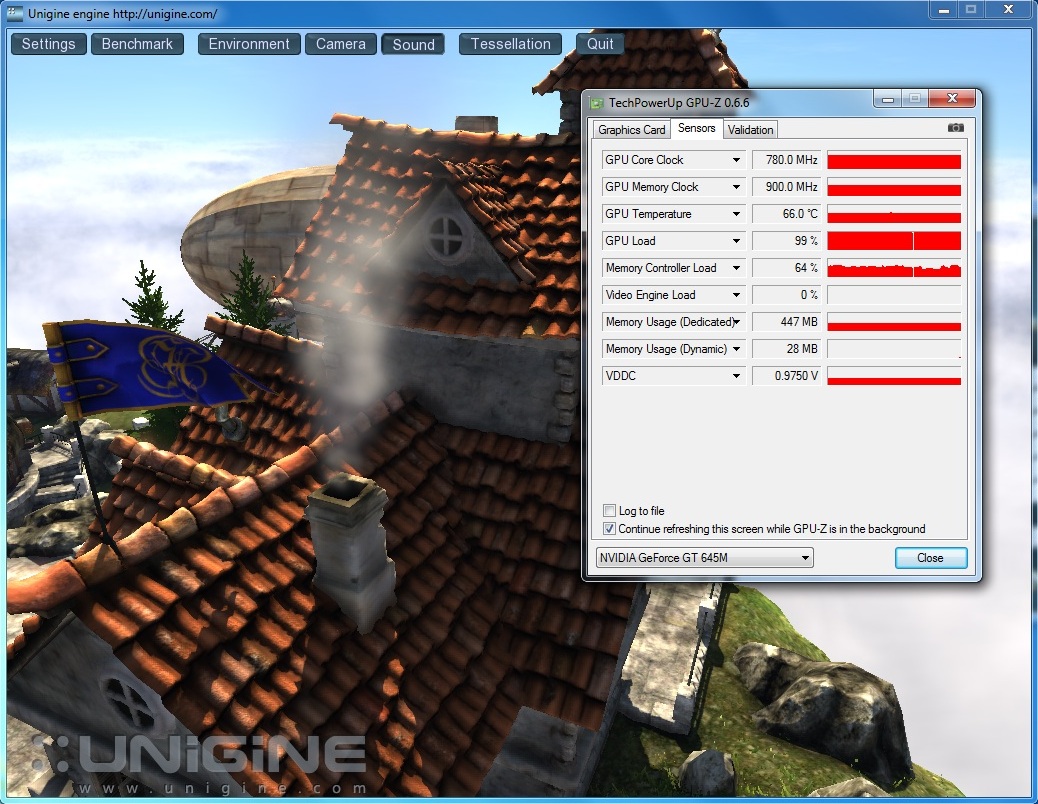The image size is (1038, 804).
Task: Expand the GPU Load sensor dropdown
Action: pyautogui.click(x=736, y=241)
